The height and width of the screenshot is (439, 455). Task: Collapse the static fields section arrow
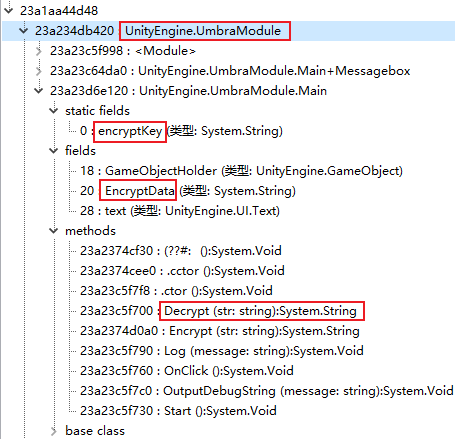(x=54, y=110)
